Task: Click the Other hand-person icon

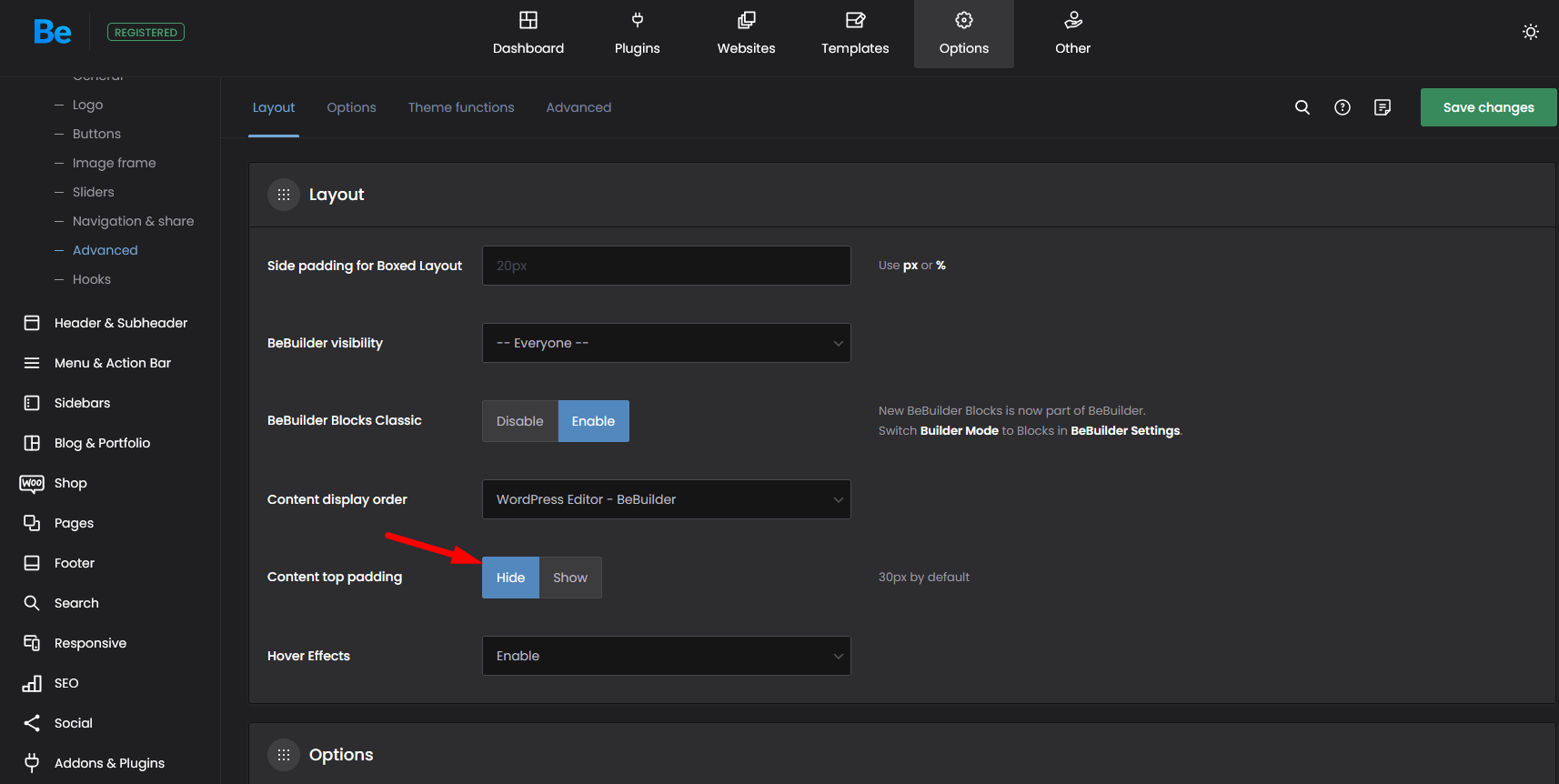Action: click(x=1073, y=20)
